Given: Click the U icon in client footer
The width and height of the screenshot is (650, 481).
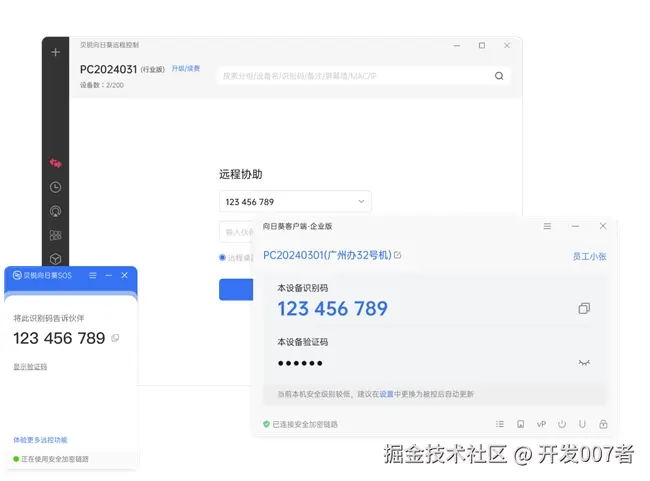Looking at the screenshot, I should tap(582, 424).
